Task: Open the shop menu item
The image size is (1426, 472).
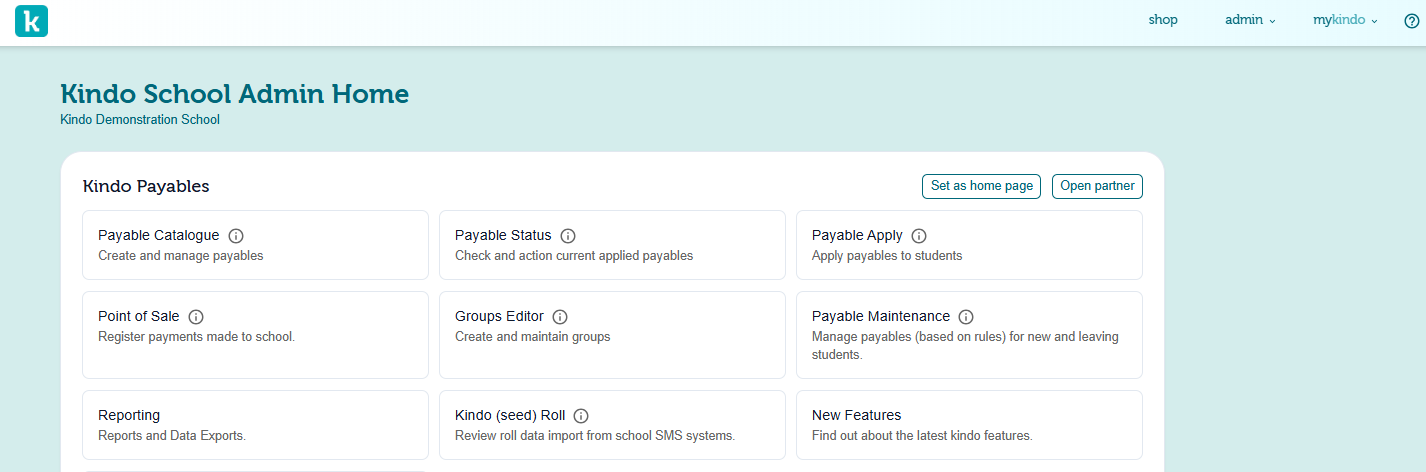Action: pyautogui.click(x=1163, y=20)
